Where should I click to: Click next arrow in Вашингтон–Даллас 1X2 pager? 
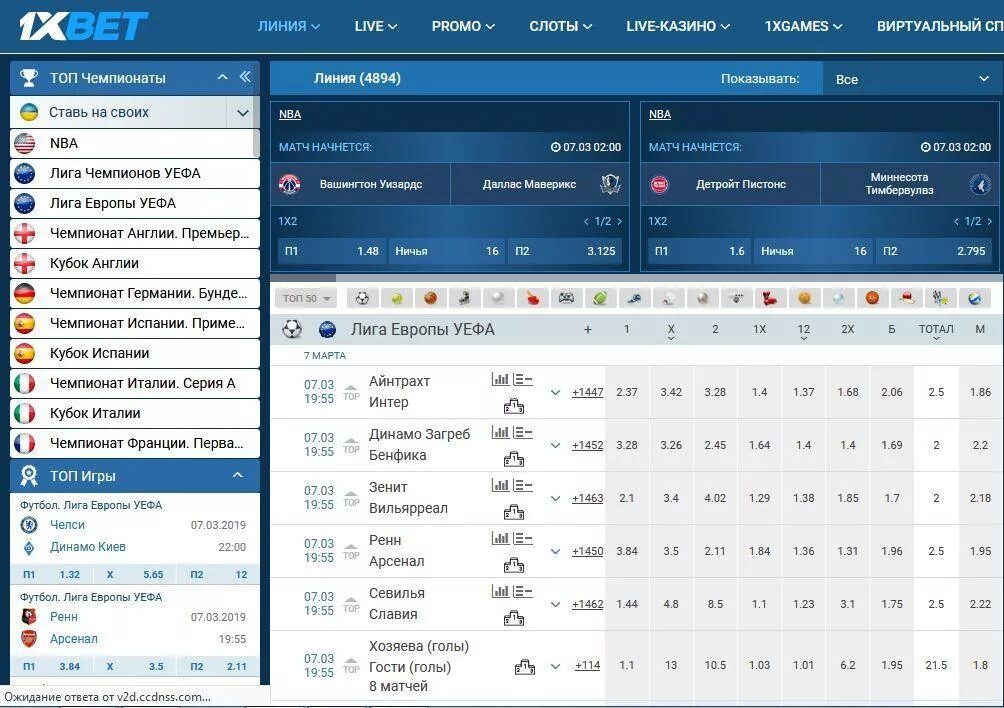[x=619, y=221]
